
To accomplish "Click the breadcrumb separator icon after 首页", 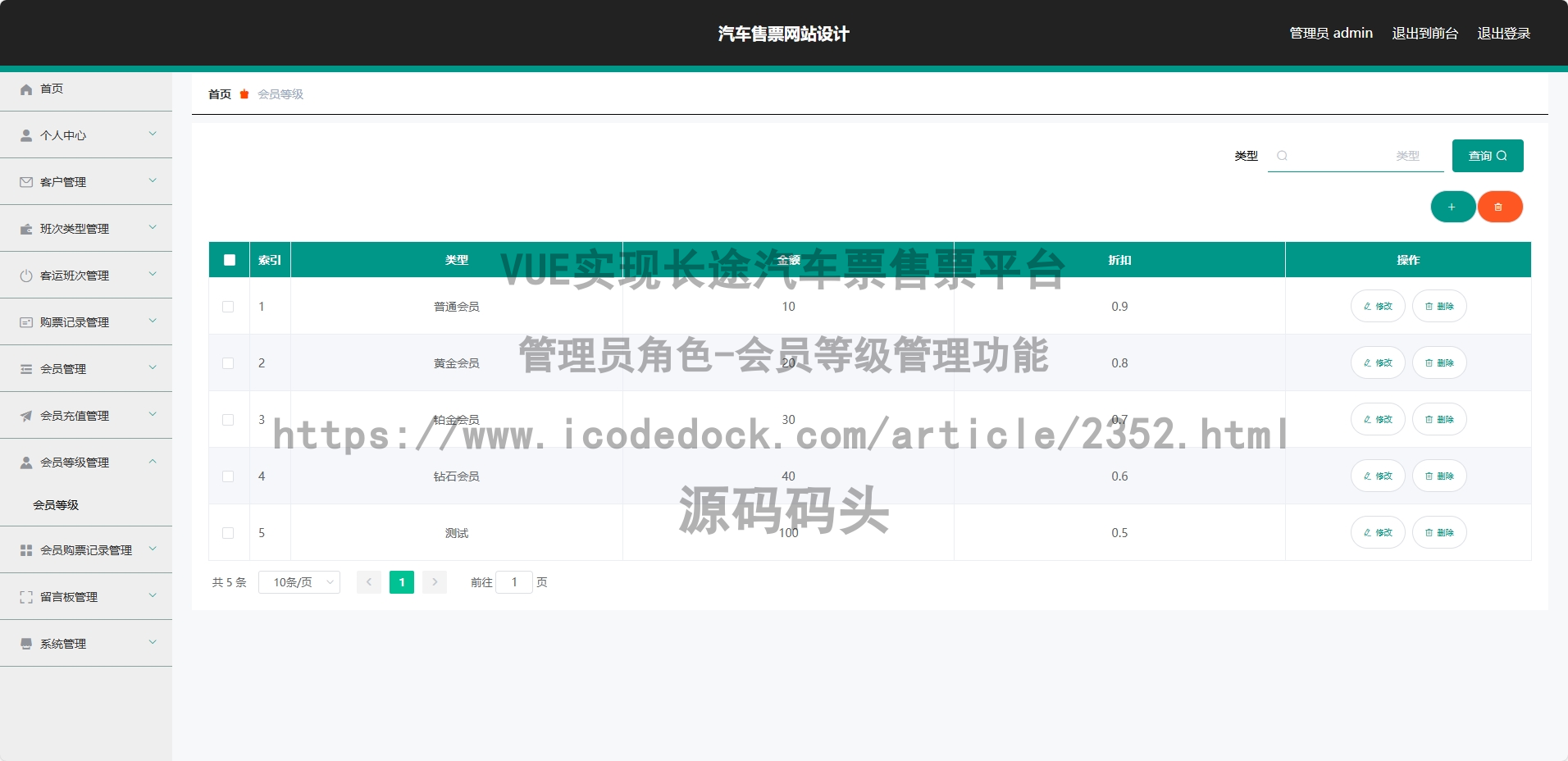I will pos(244,94).
